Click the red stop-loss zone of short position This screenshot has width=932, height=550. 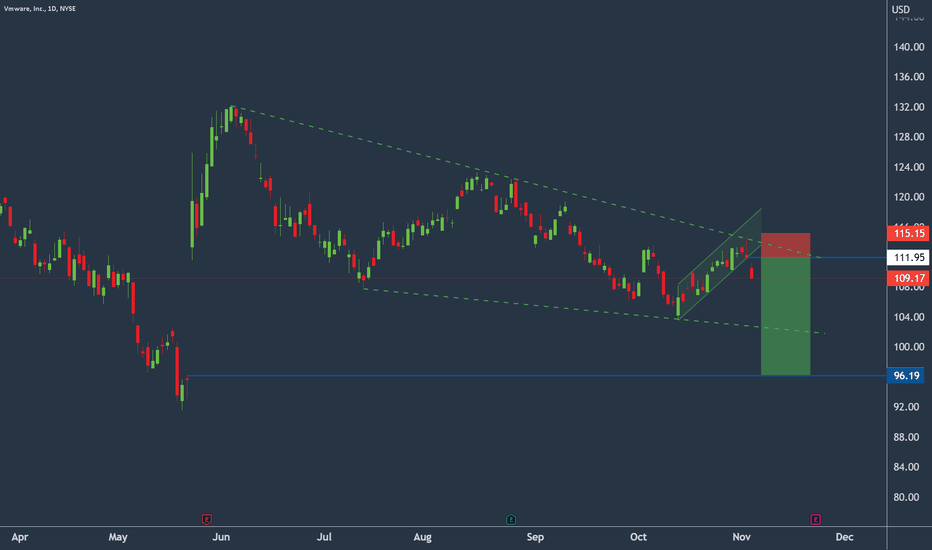point(785,245)
